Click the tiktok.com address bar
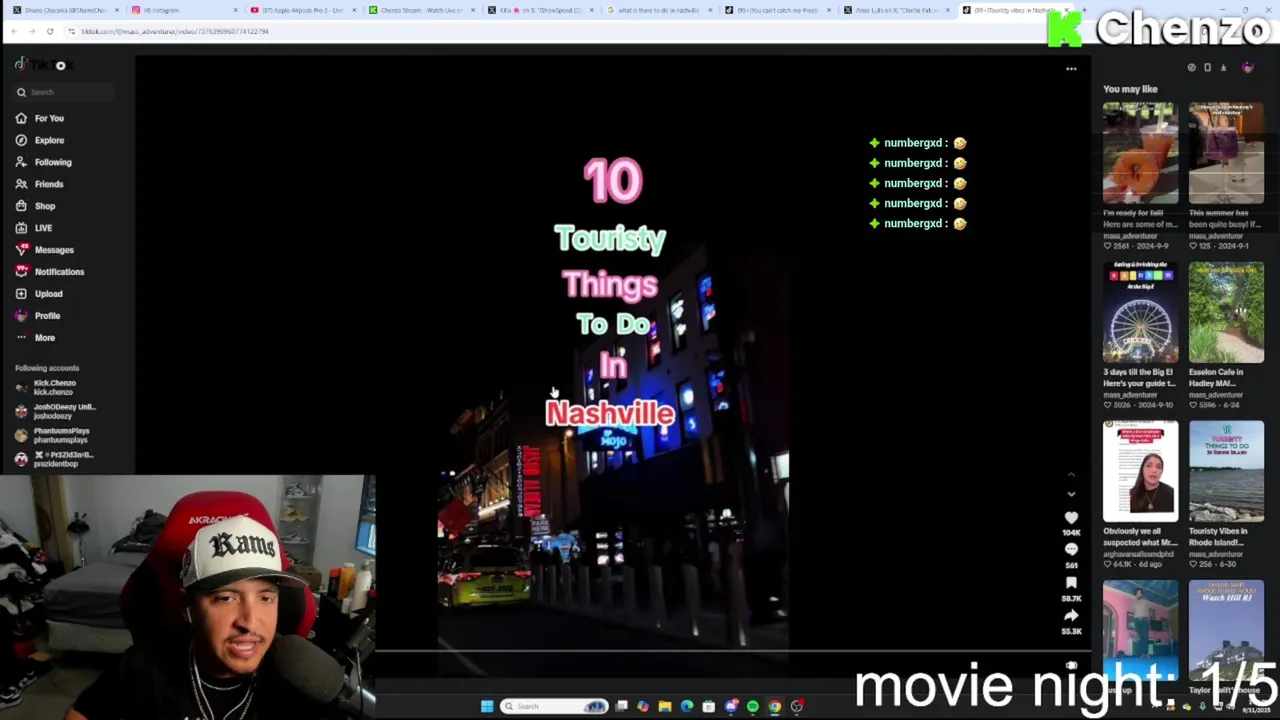 coord(560,31)
